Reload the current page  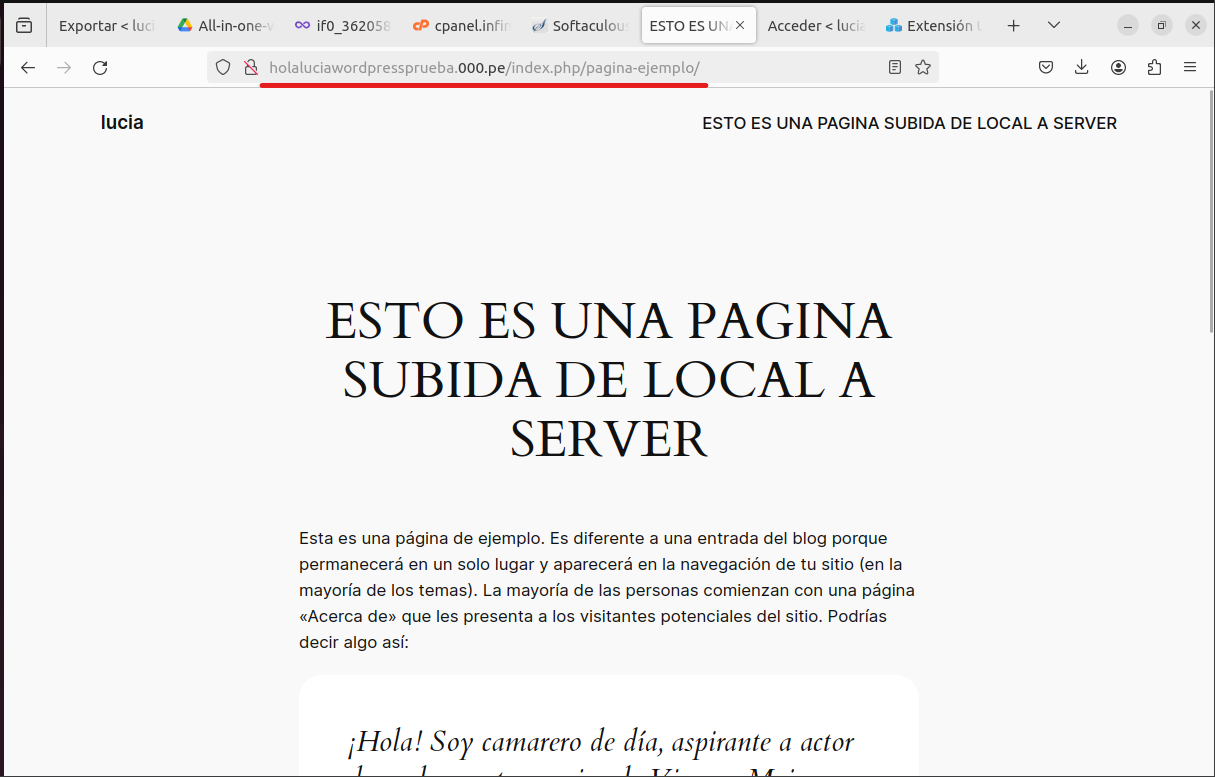[100, 67]
